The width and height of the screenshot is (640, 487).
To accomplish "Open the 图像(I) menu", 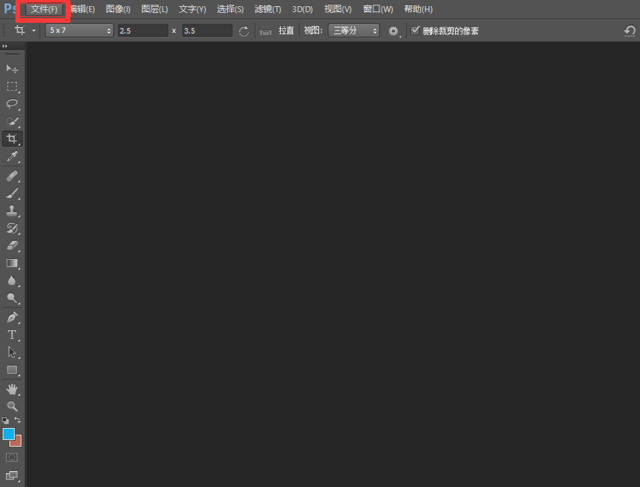I will (x=118, y=9).
